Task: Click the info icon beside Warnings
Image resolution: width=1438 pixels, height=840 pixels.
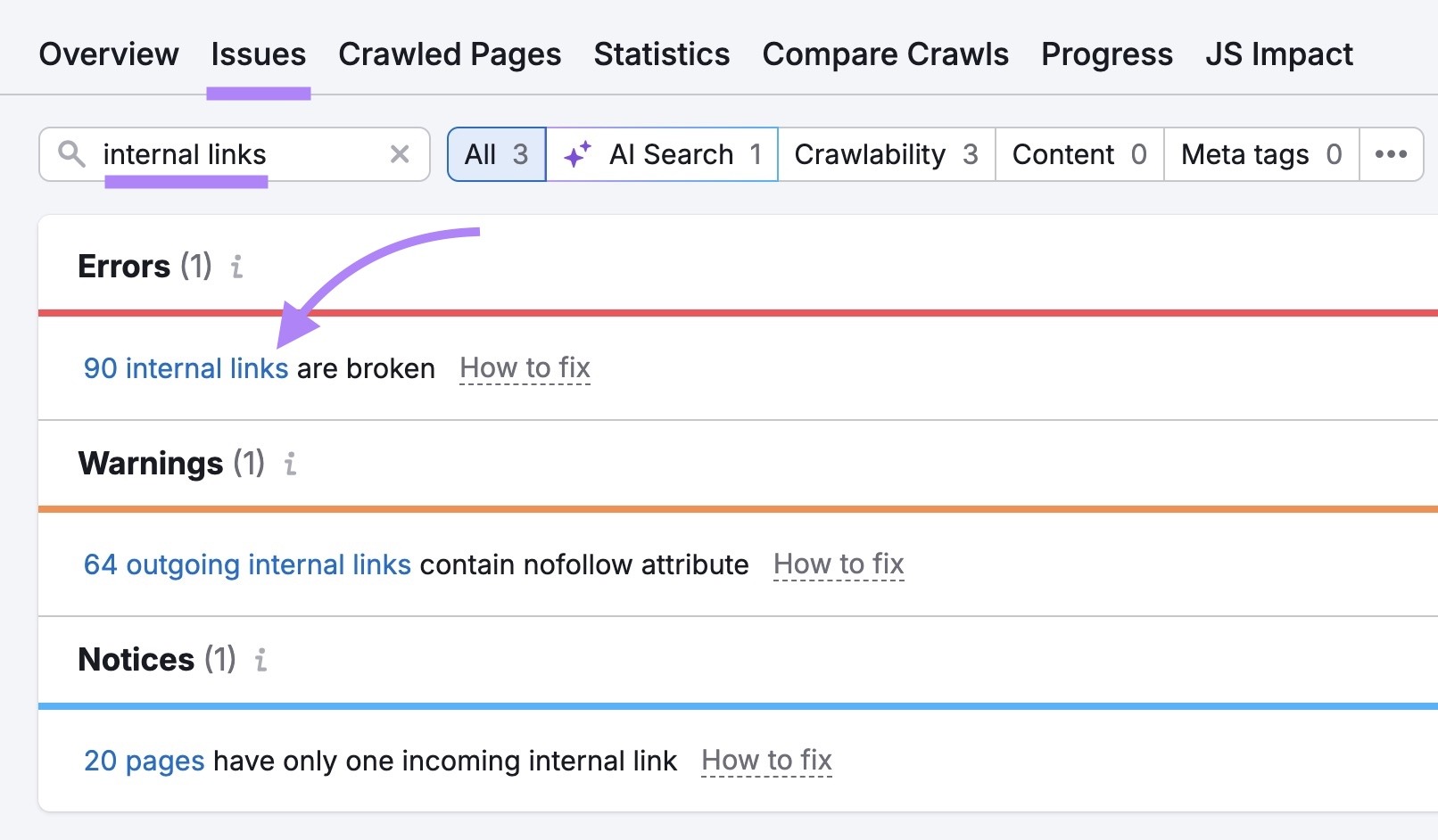Action: coord(289,465)
